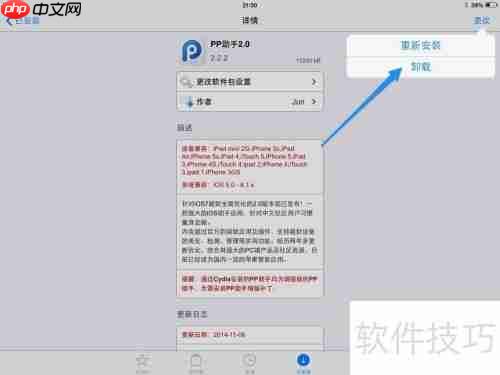
Task: Tap the 更改 button at the top right
Action: coord(482,20)
